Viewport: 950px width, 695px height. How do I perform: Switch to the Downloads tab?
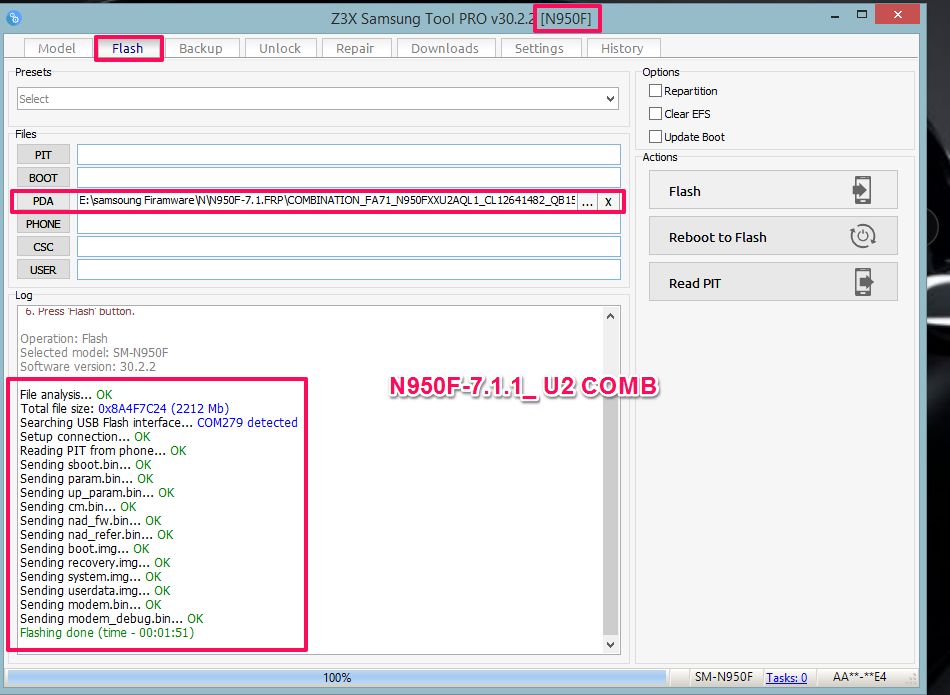(x=445, y=48)
